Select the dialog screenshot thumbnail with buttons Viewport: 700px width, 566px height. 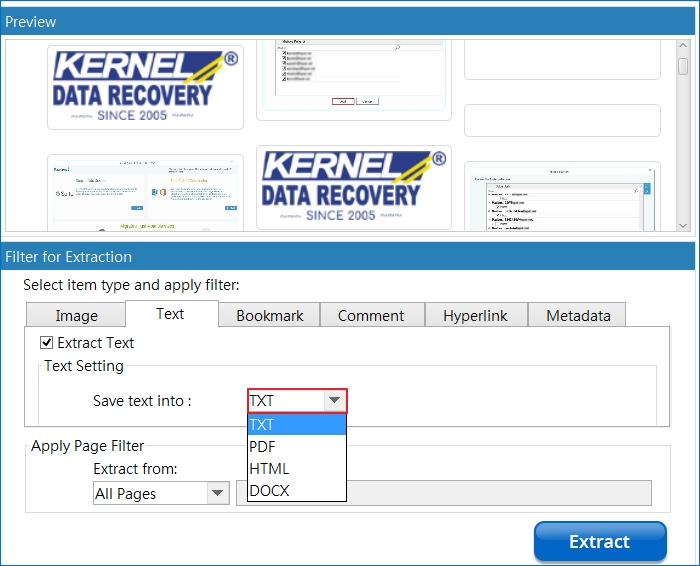tap(354, 79)
